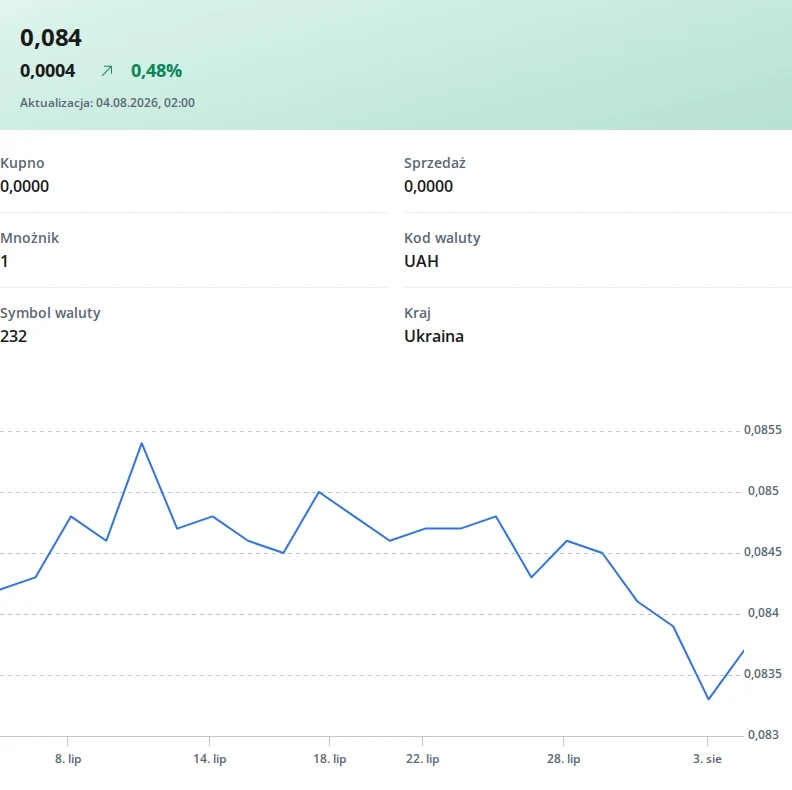Select the 0,0000 value under Kupno
The height and width of the screenshot is (790, 792).
[24, 186]
